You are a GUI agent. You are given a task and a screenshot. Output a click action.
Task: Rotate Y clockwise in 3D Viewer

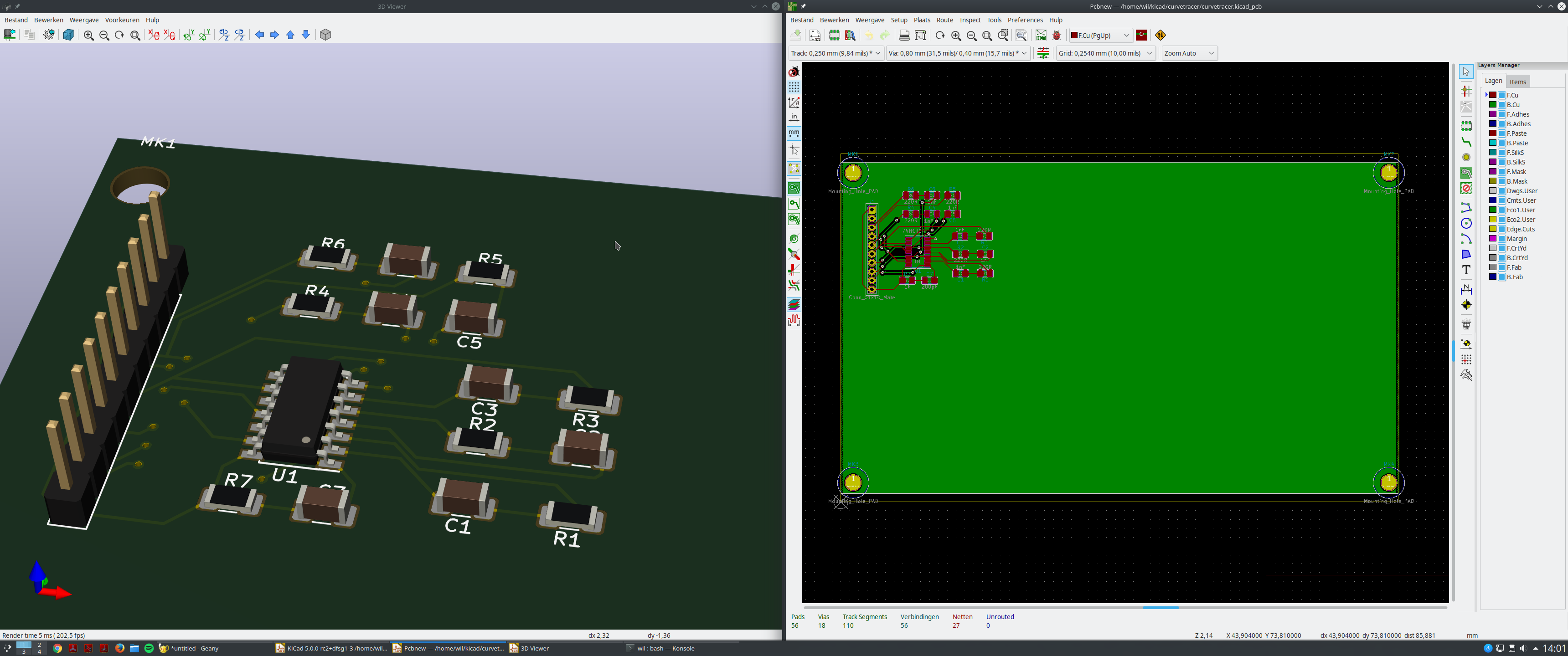pyautogui.click(x=189, y=35)
